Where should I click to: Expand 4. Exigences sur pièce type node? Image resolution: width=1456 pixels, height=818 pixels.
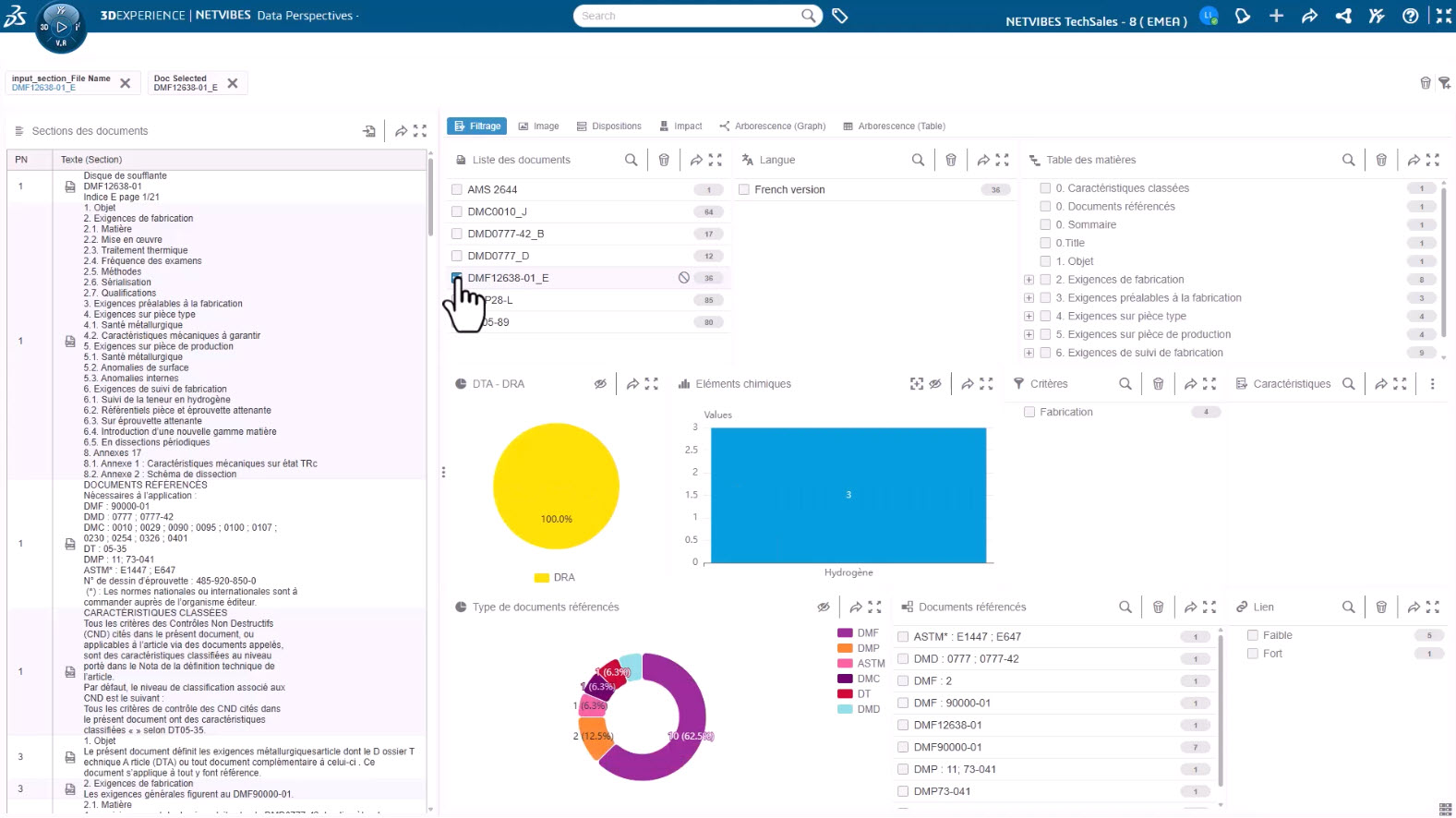(1029, 317)
